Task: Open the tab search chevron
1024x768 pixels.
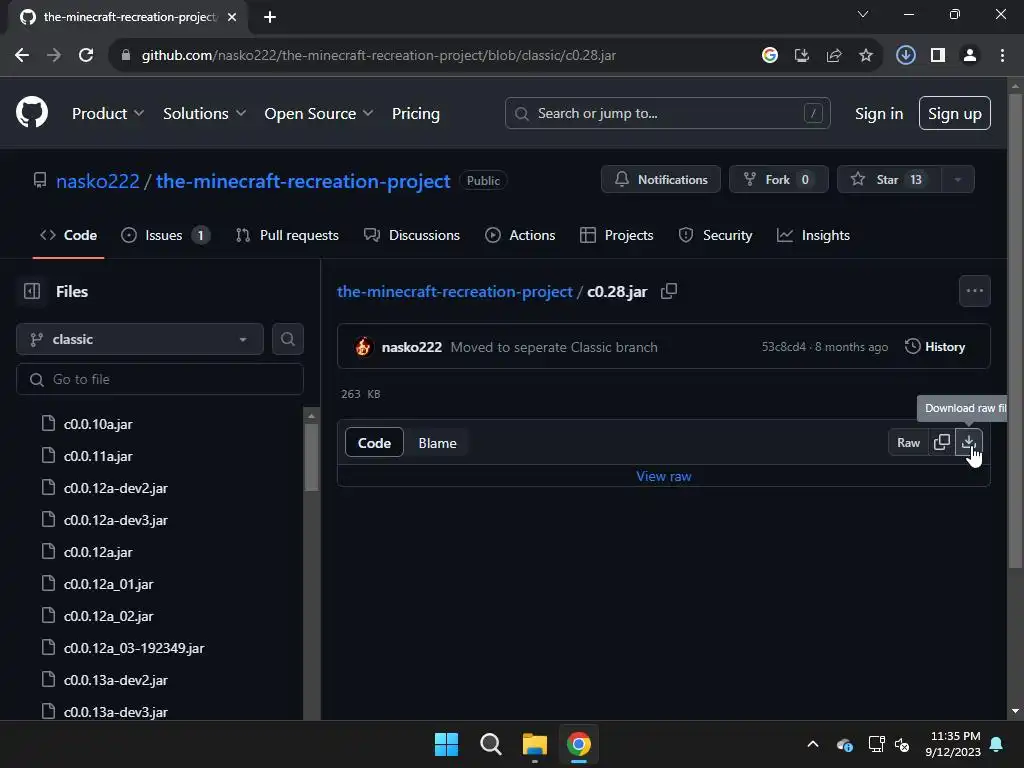Action: click(x=863, y=14)
